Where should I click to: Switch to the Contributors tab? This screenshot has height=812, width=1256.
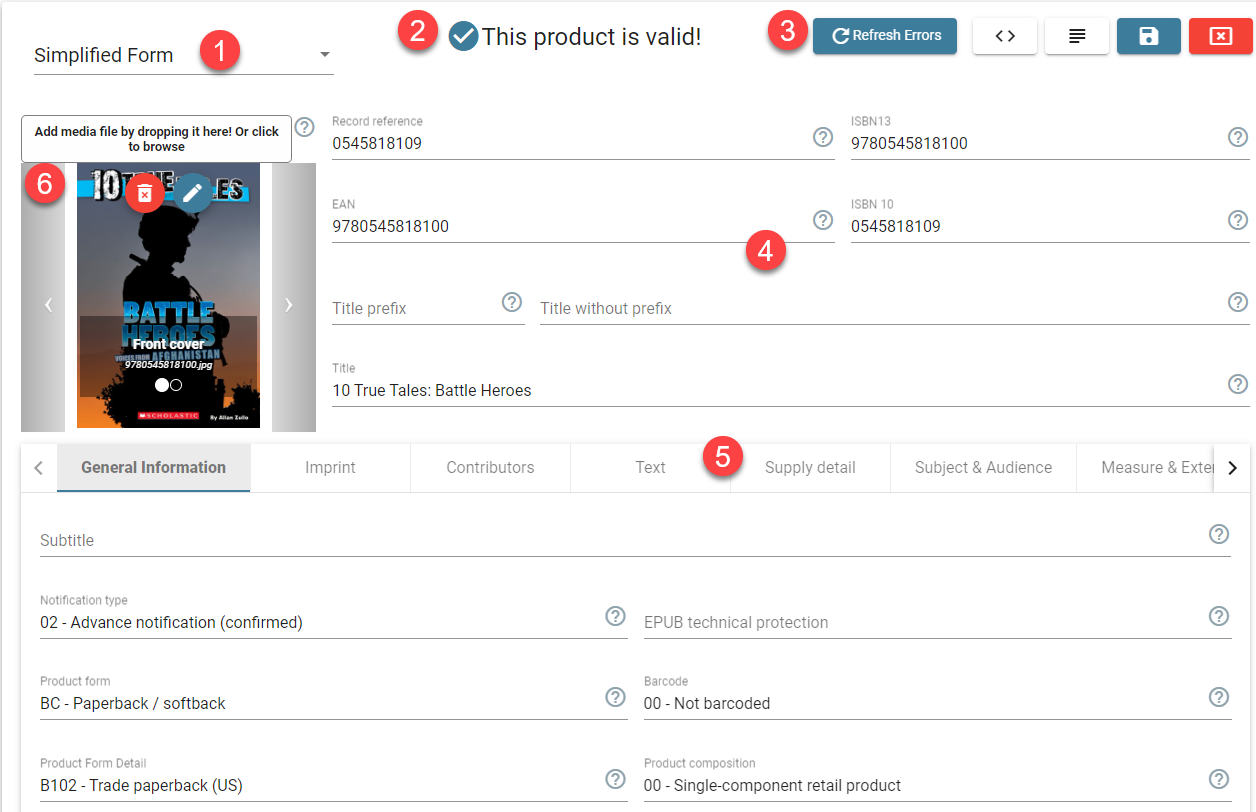pyautogui.click(x=490, y=467)
